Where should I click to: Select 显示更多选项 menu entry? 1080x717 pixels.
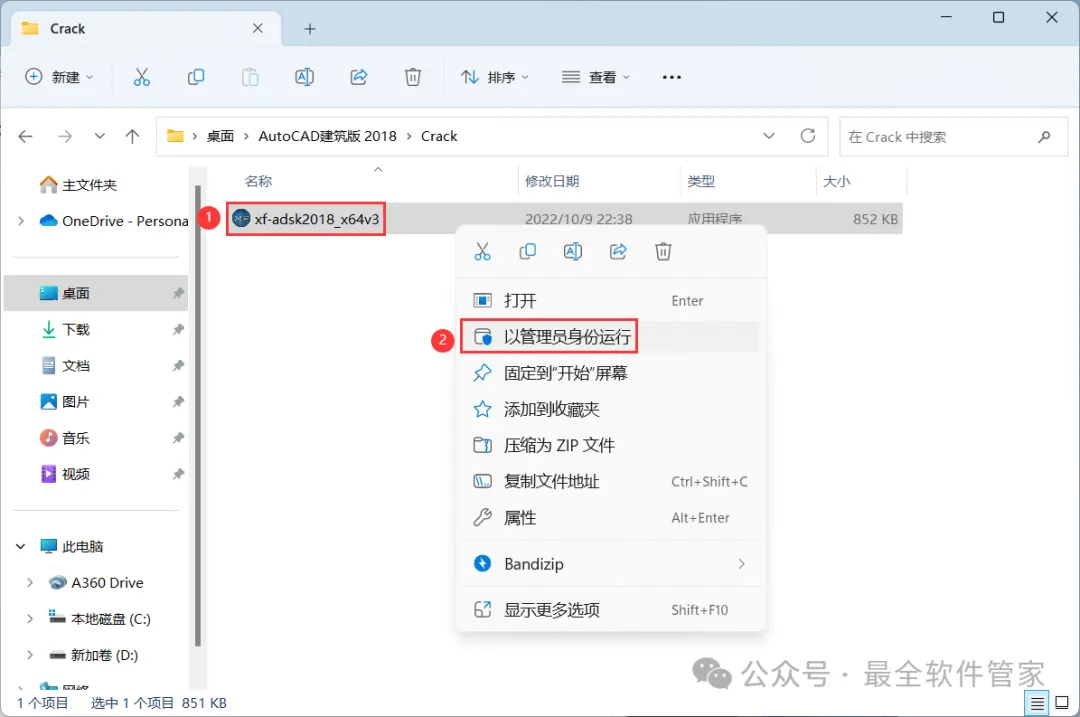[x=610, y=610]
